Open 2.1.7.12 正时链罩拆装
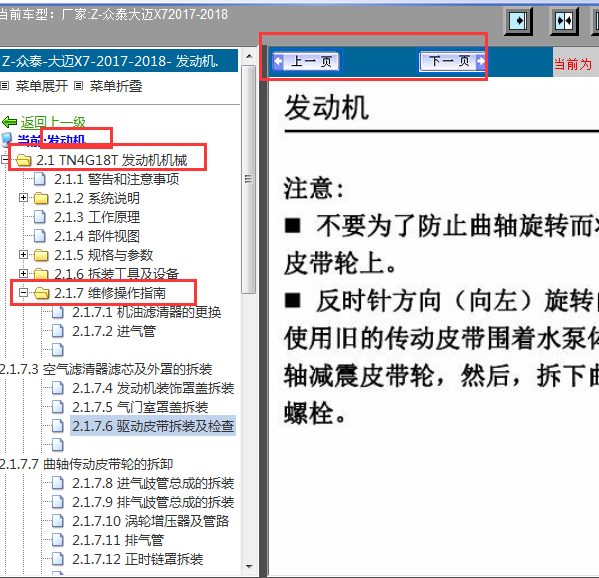This screenshot has height=578, width=599. (138, 559)
